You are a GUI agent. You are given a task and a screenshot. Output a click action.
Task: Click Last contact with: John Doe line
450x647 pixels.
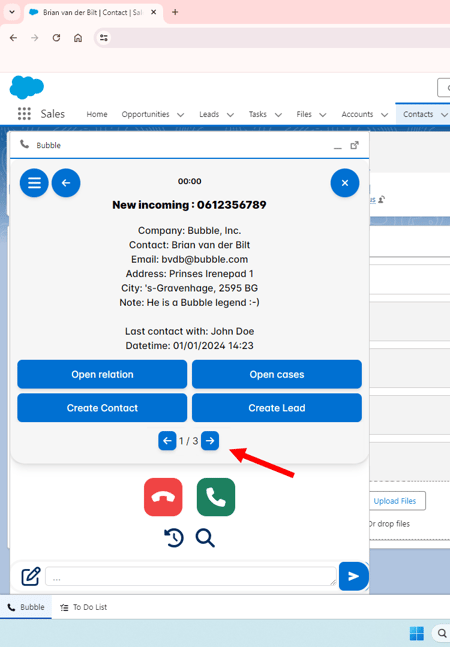point(189,331)
